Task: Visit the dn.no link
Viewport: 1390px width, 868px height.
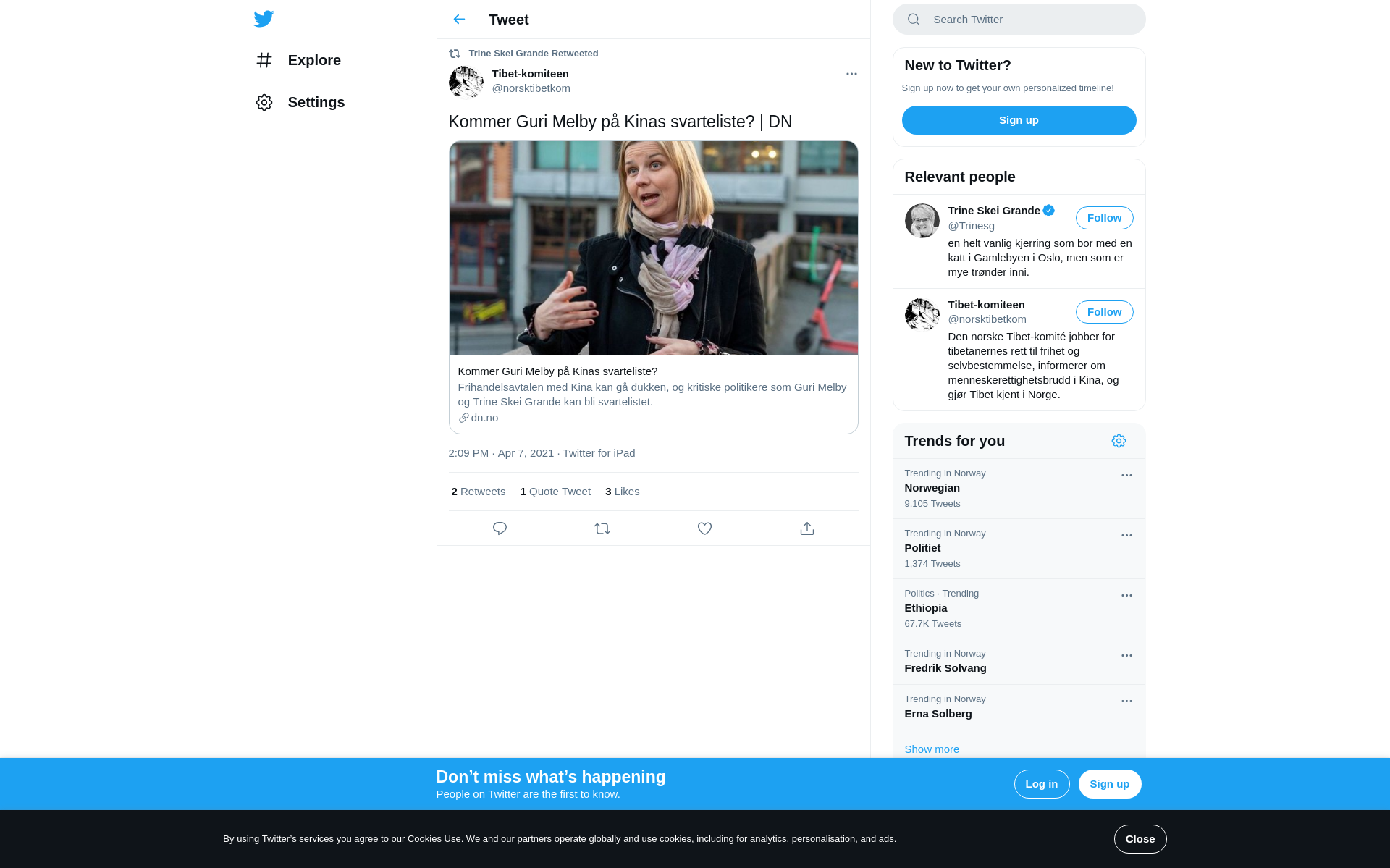Action: click(484, 418)
